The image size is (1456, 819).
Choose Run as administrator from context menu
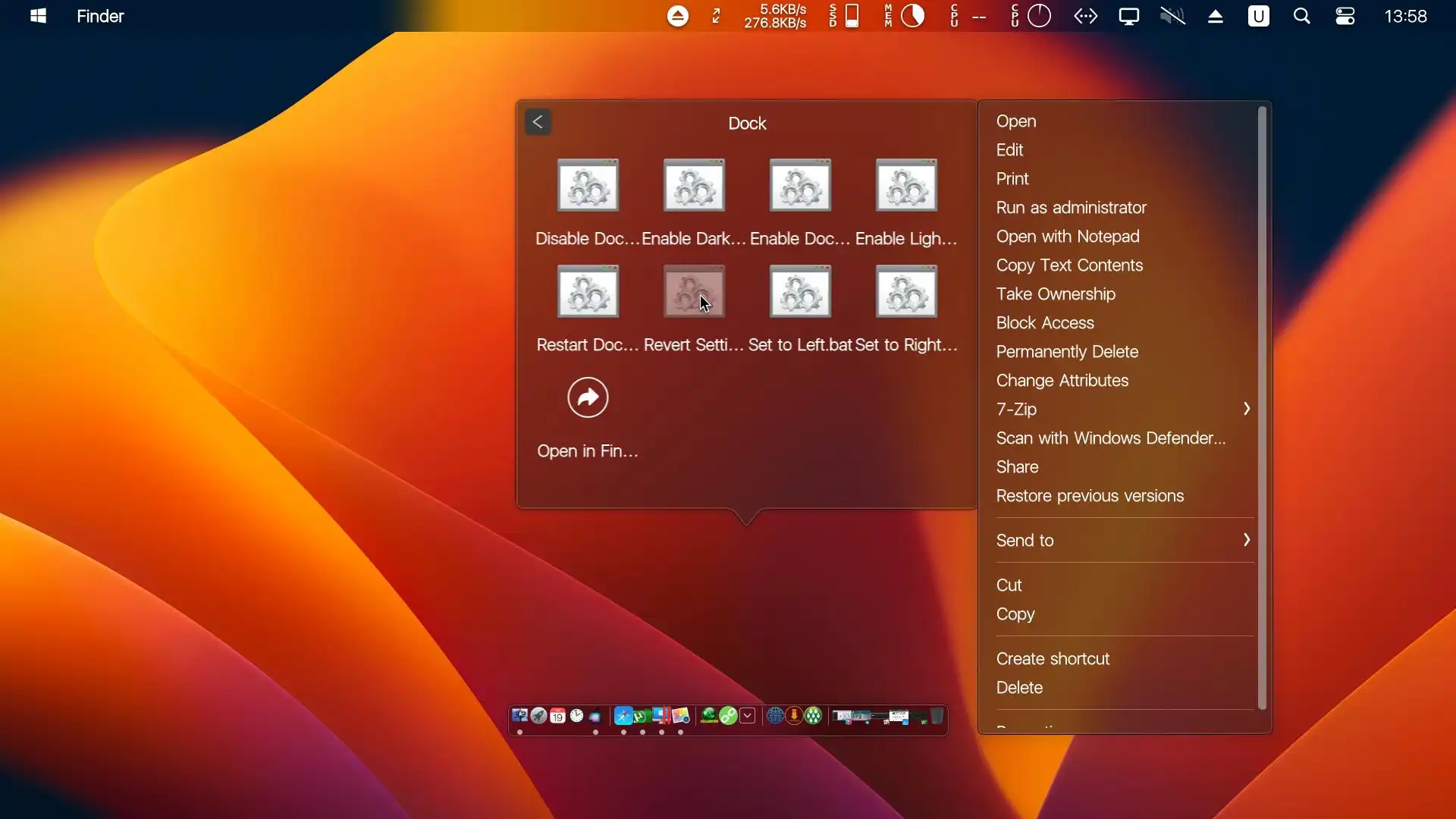[x=1071, y=208]
